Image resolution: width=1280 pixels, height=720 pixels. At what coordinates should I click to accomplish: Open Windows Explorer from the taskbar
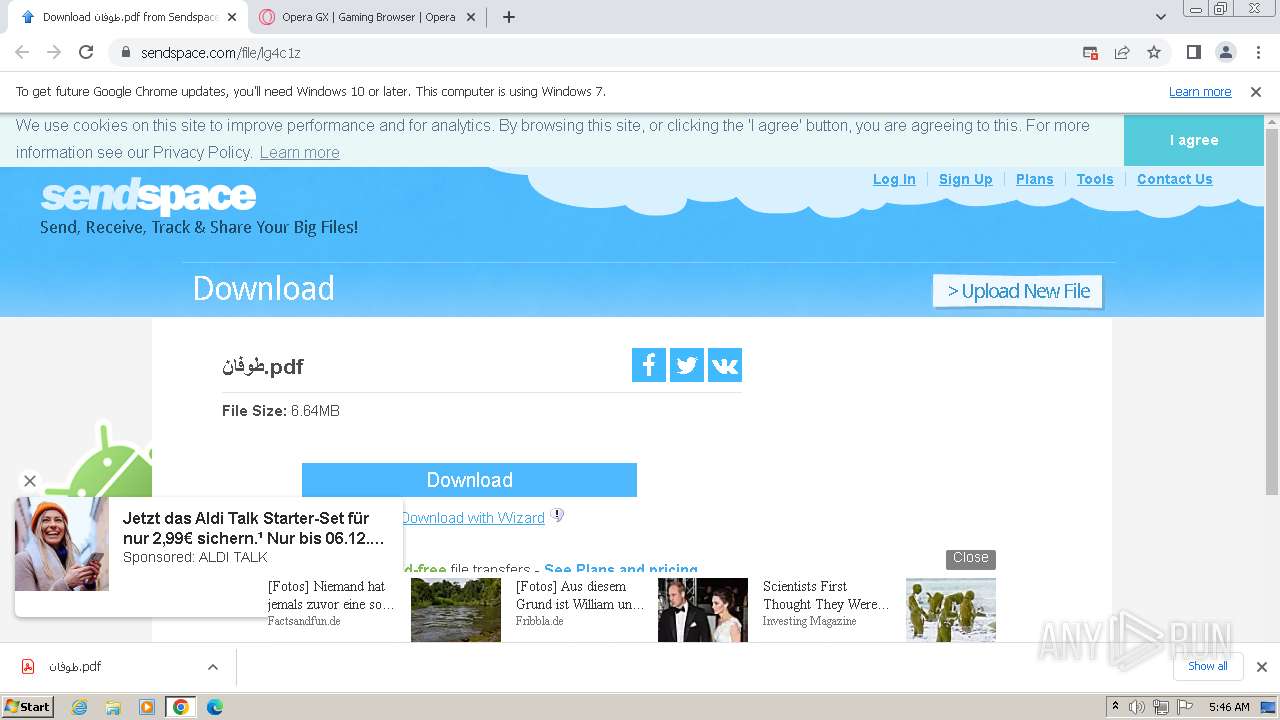click(x=113, y=707)
